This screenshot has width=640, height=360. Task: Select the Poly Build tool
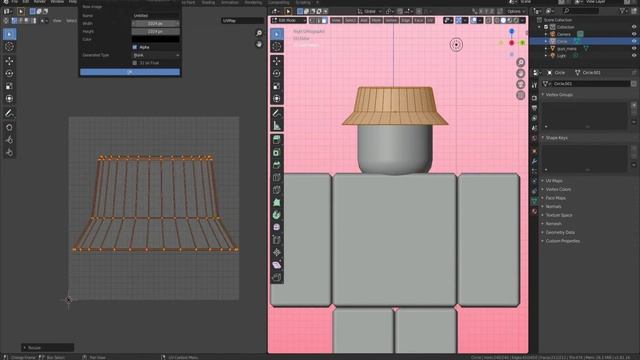(x=277, y=202)
